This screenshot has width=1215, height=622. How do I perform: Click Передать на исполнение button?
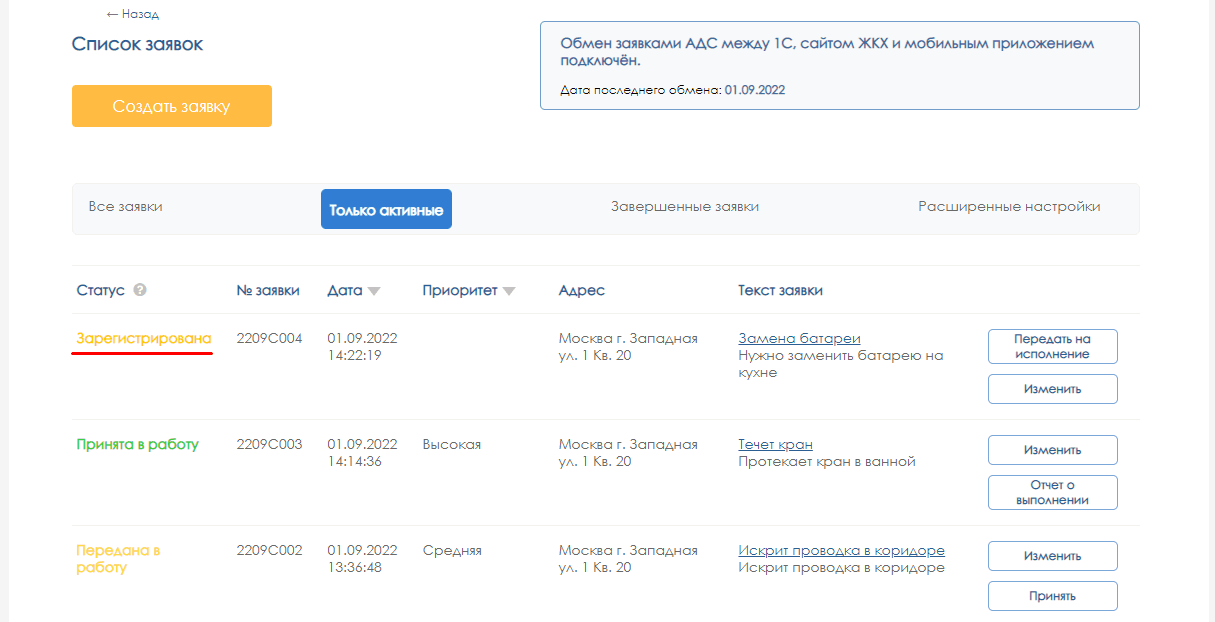pos(1052,347)
